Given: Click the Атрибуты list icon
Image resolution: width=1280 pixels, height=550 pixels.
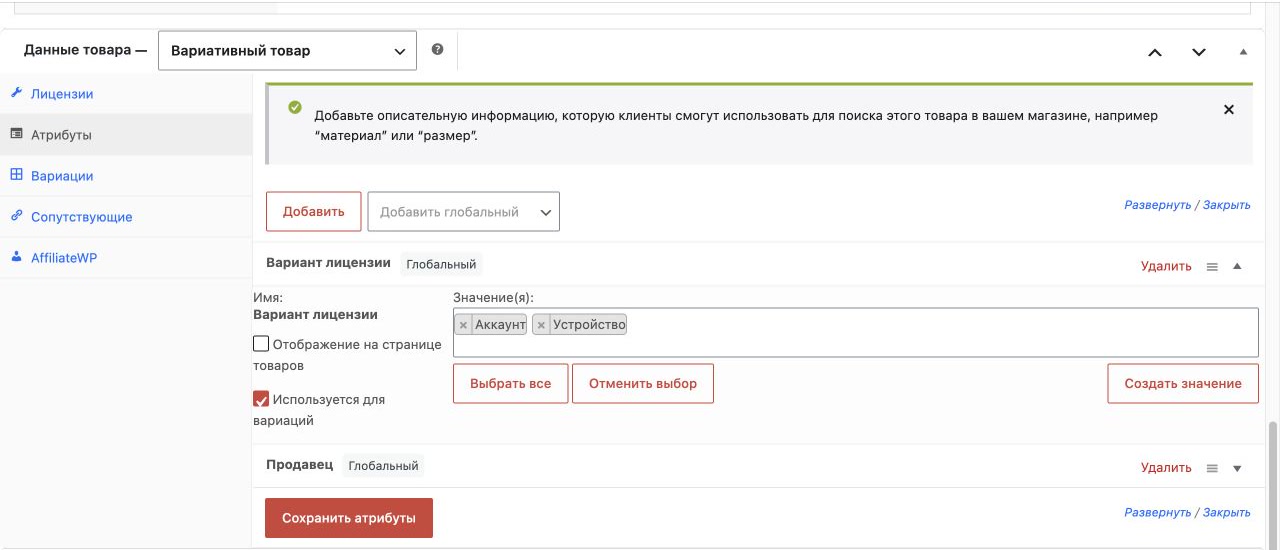Looking at the screenshot, I should (16, 134).
